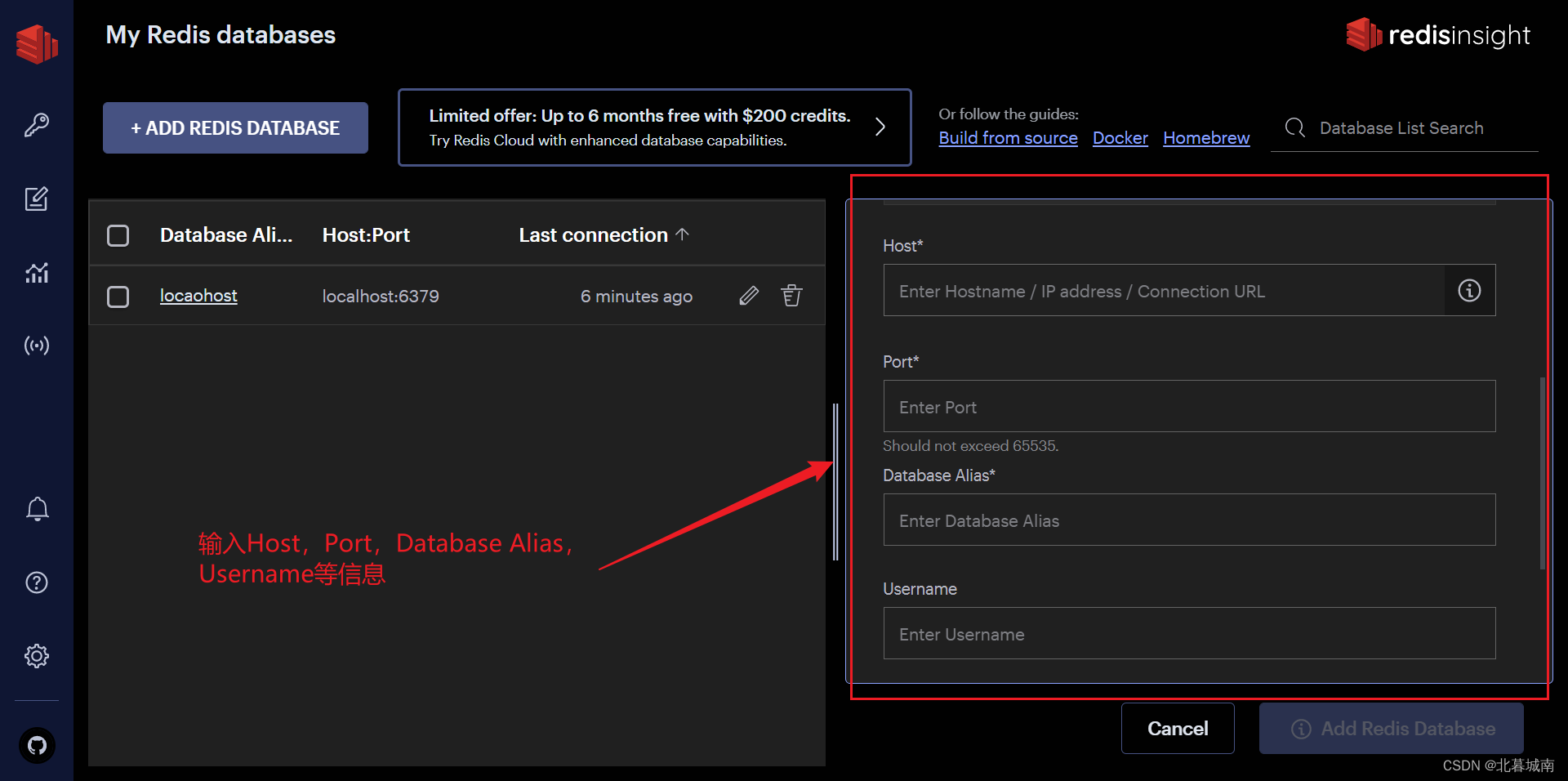Click the Host:Port column header

[366, 235]
